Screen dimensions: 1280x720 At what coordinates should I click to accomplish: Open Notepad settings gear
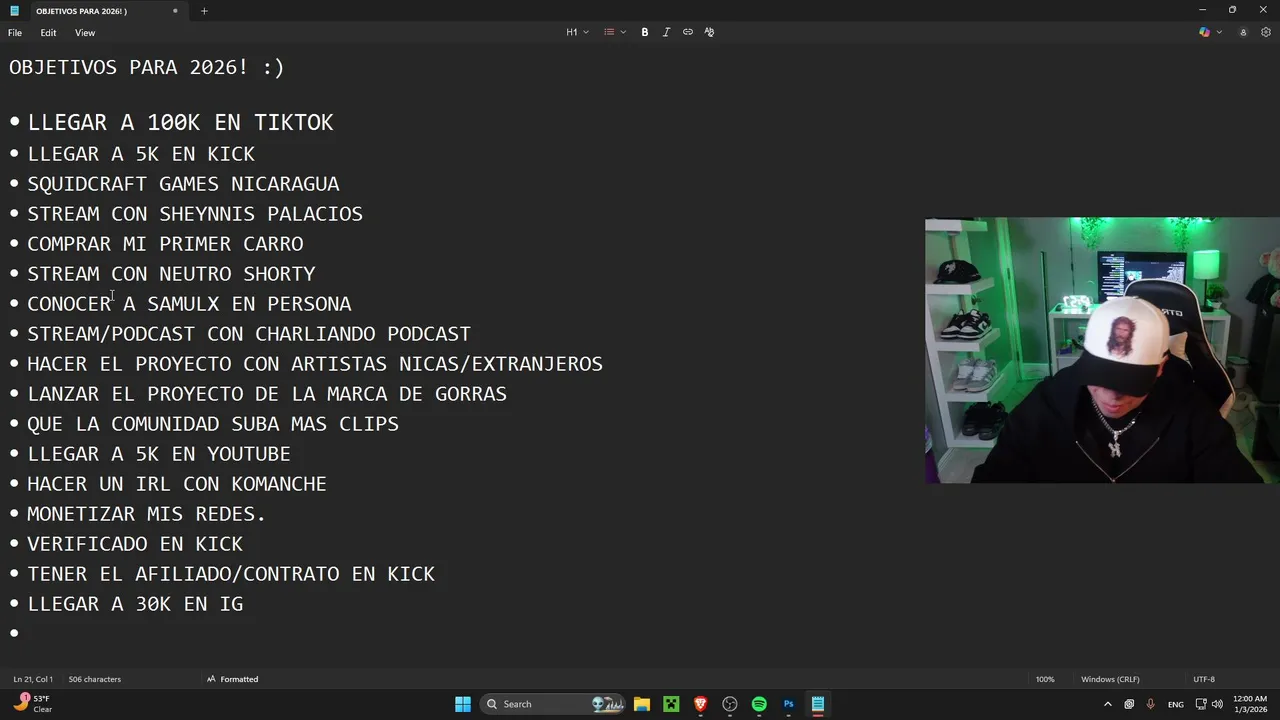pos(1265,32)
